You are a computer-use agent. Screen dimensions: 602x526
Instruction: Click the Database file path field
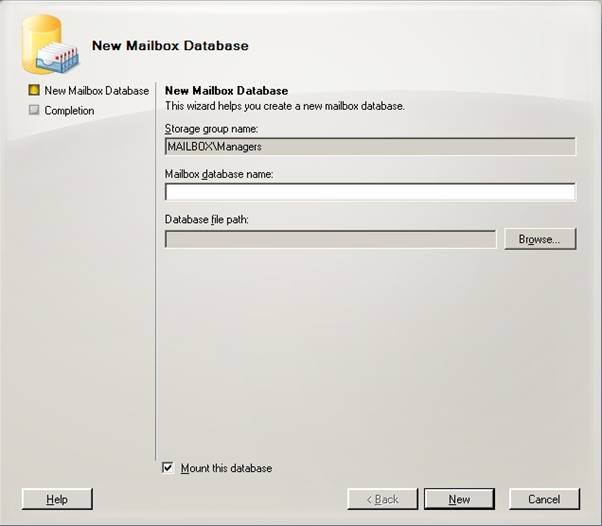click(x=331, y=239)
